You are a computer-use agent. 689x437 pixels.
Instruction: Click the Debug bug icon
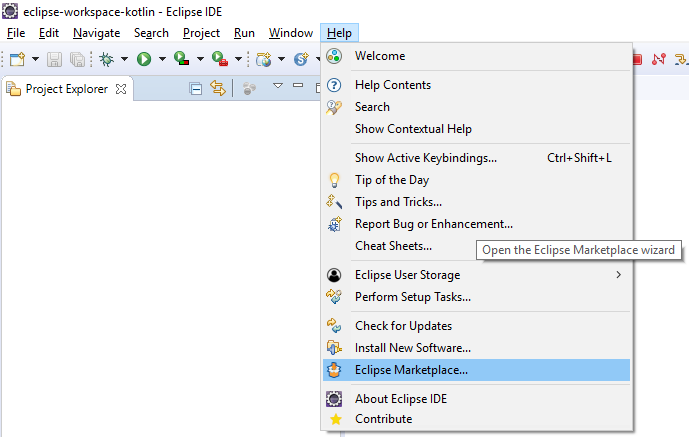[x=106, y=59]
